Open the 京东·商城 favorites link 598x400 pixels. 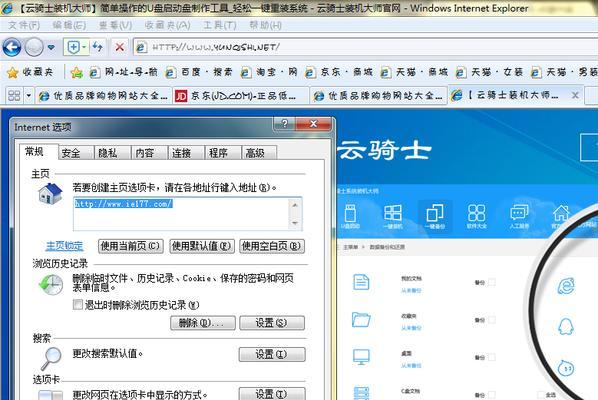339,72
